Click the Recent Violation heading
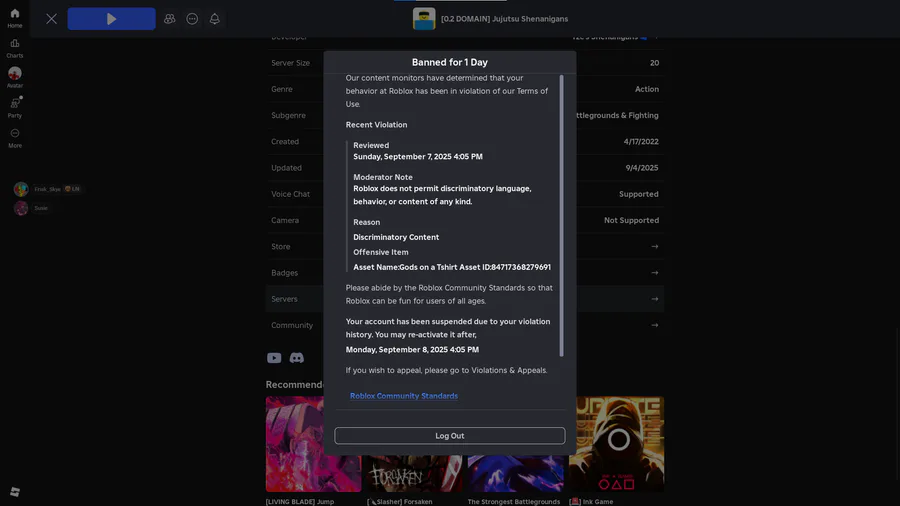900x506 pixels. [x=377, y=124]
